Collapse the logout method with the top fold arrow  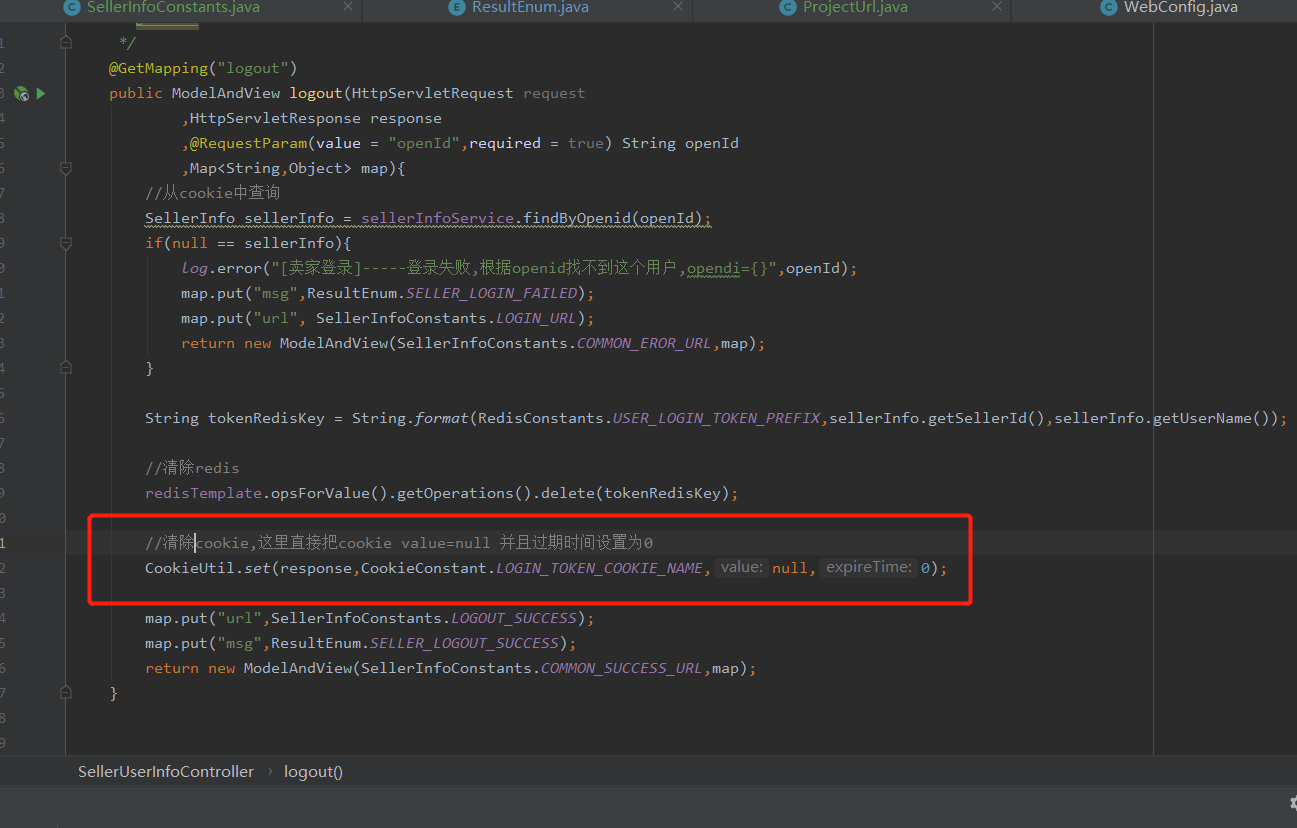pyautogui.click(x=66, y=41)
